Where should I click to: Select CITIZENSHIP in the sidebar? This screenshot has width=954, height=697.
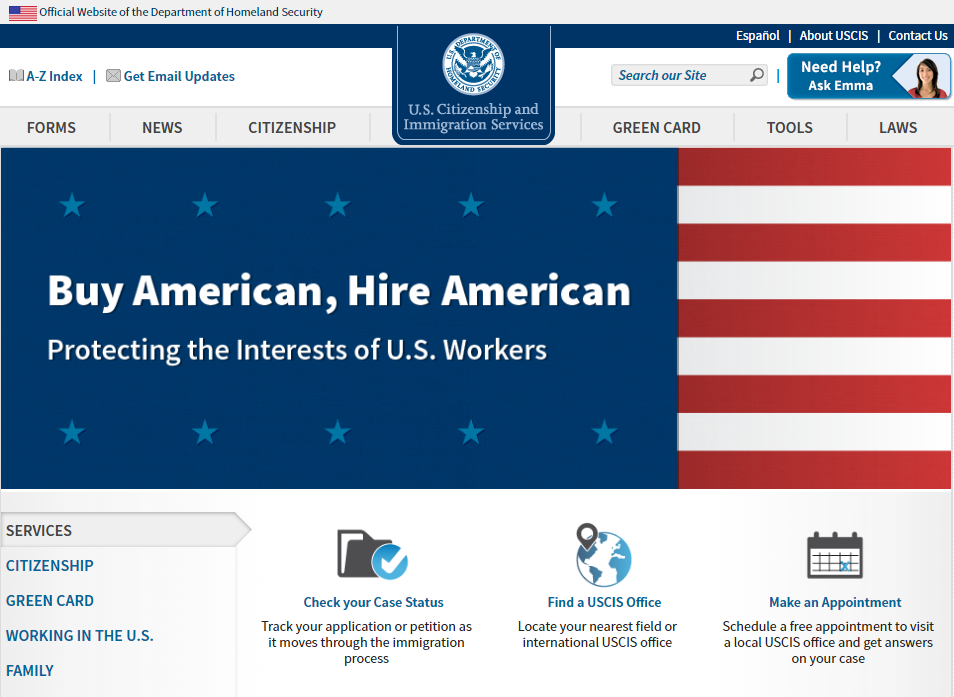[50, 566]
